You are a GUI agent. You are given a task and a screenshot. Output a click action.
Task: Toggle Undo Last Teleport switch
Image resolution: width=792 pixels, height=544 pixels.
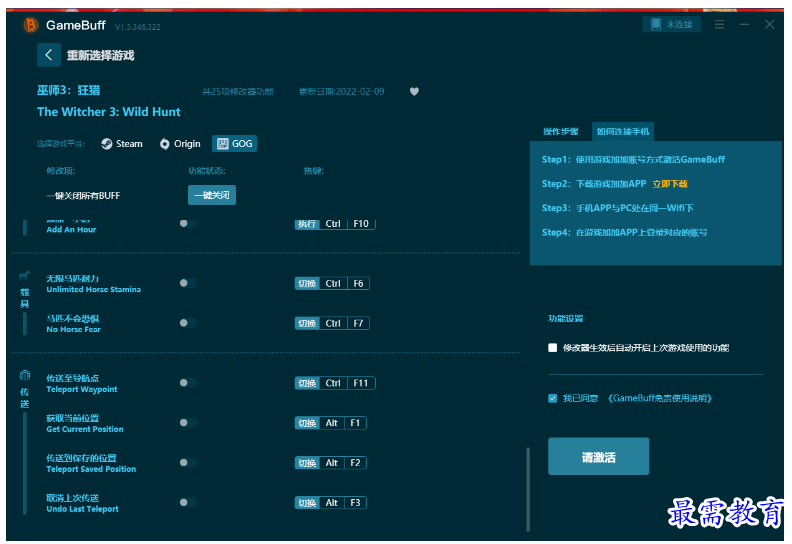tap(188, 503)
